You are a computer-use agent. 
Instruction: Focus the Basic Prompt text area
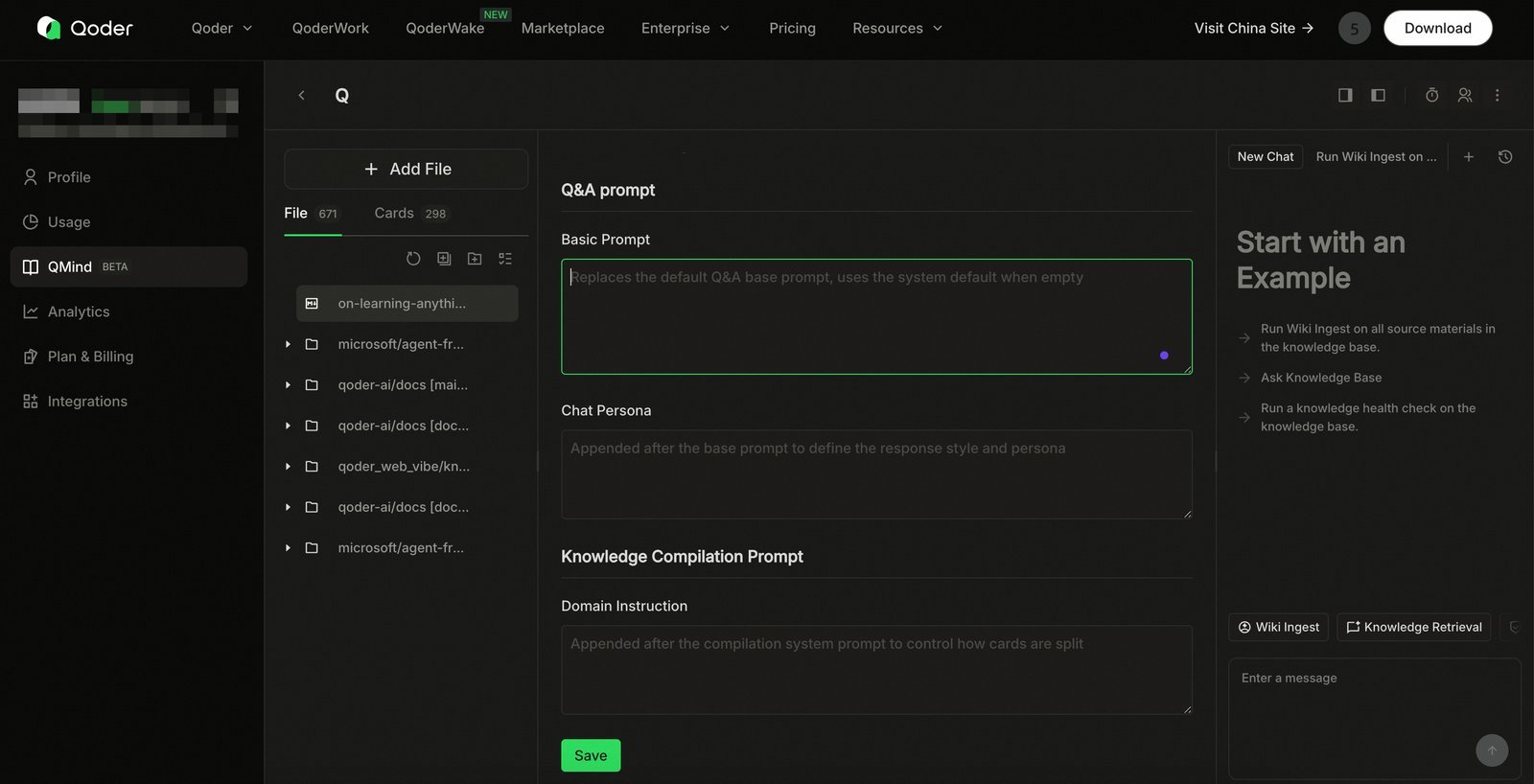[876, 316]
